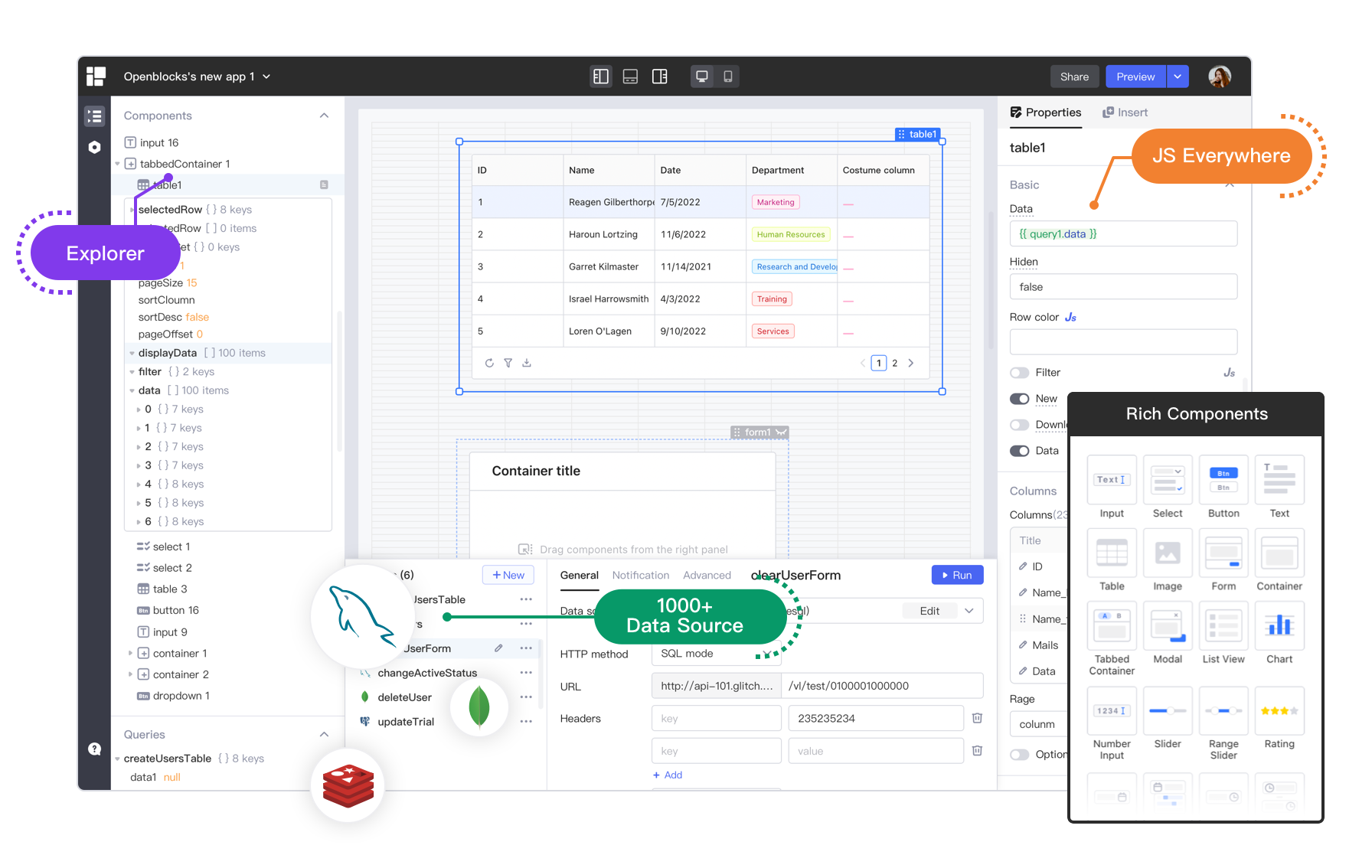Toggle the Option switch

1019,755
